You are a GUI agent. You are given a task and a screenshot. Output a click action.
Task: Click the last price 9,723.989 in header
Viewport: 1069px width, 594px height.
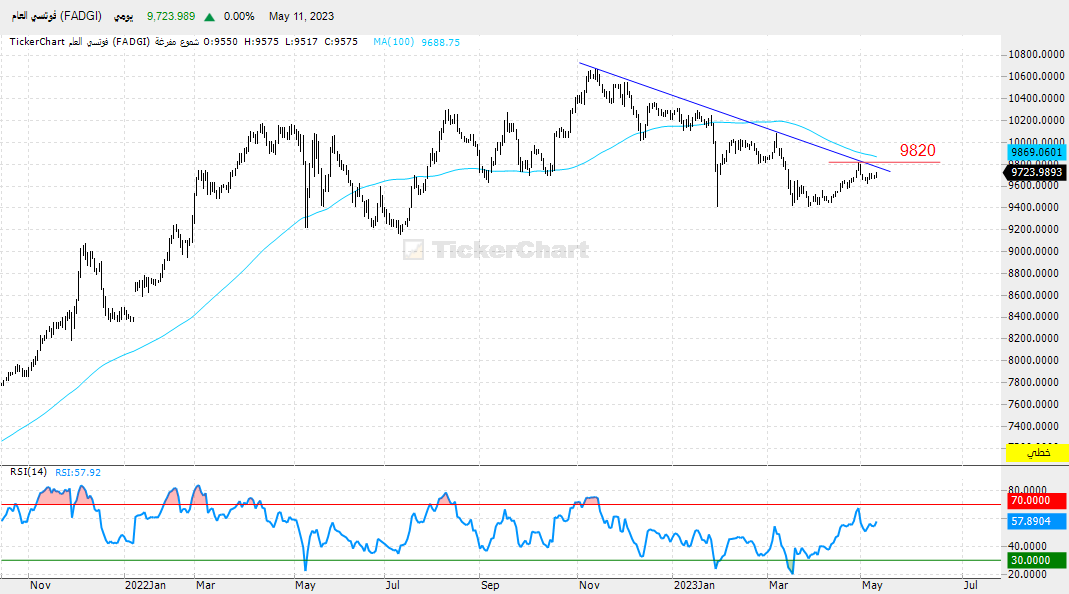[171, 16]
